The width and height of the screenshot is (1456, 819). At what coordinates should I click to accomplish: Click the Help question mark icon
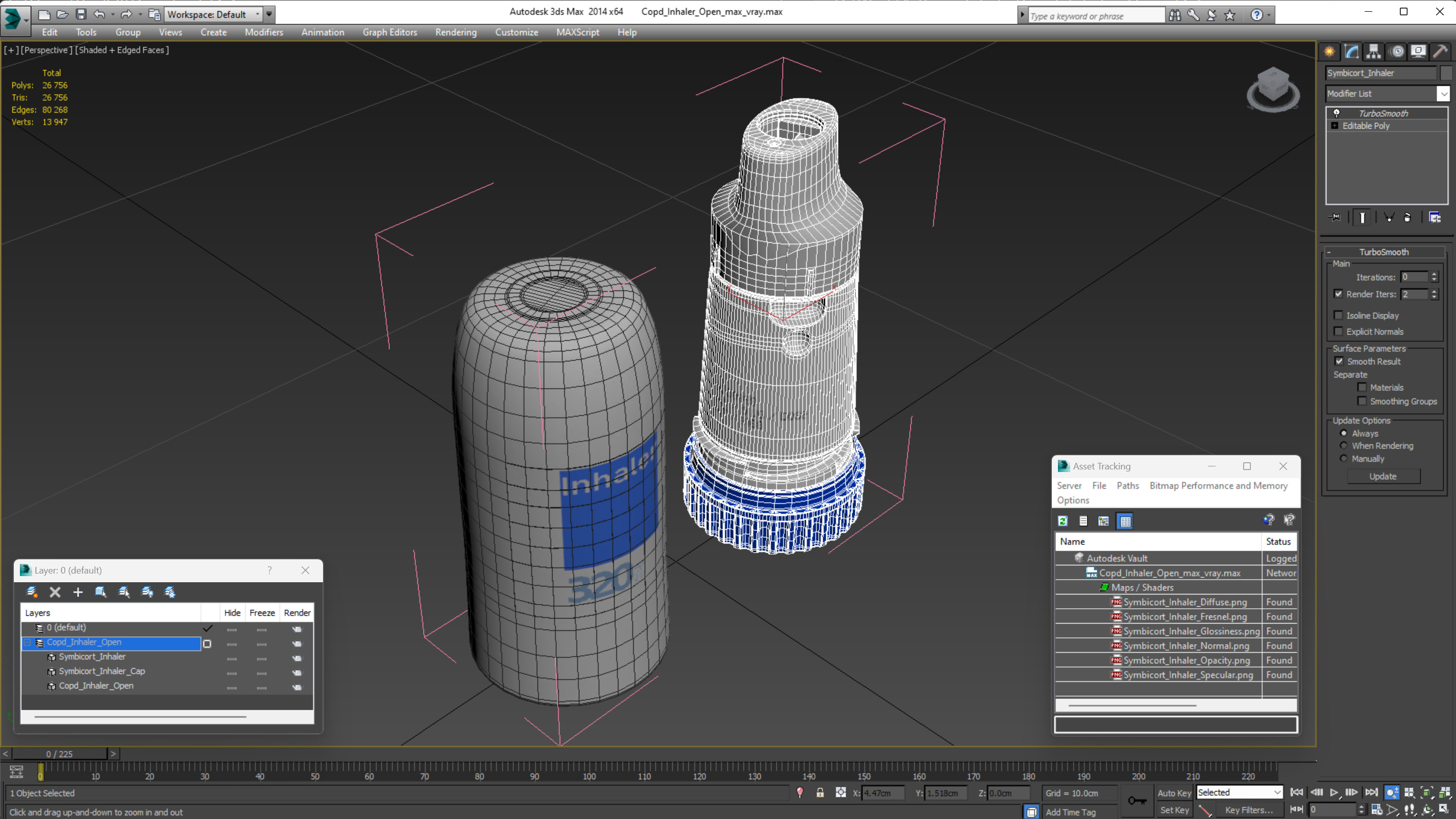[x=1256, y=15]
